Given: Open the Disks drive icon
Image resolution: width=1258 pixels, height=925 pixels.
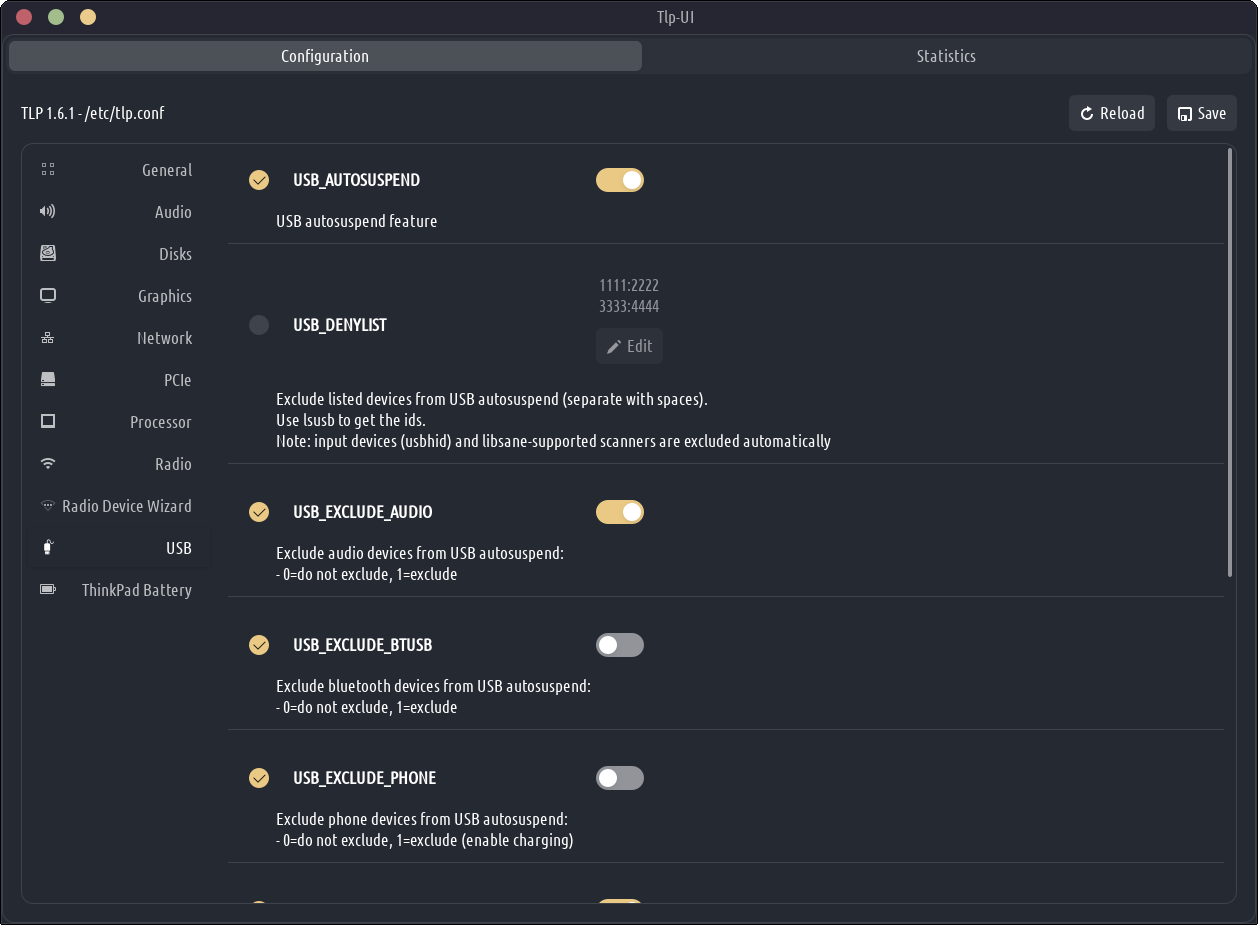Looking at the screenshot, I should pyautogui.click(x=48, y=254).
